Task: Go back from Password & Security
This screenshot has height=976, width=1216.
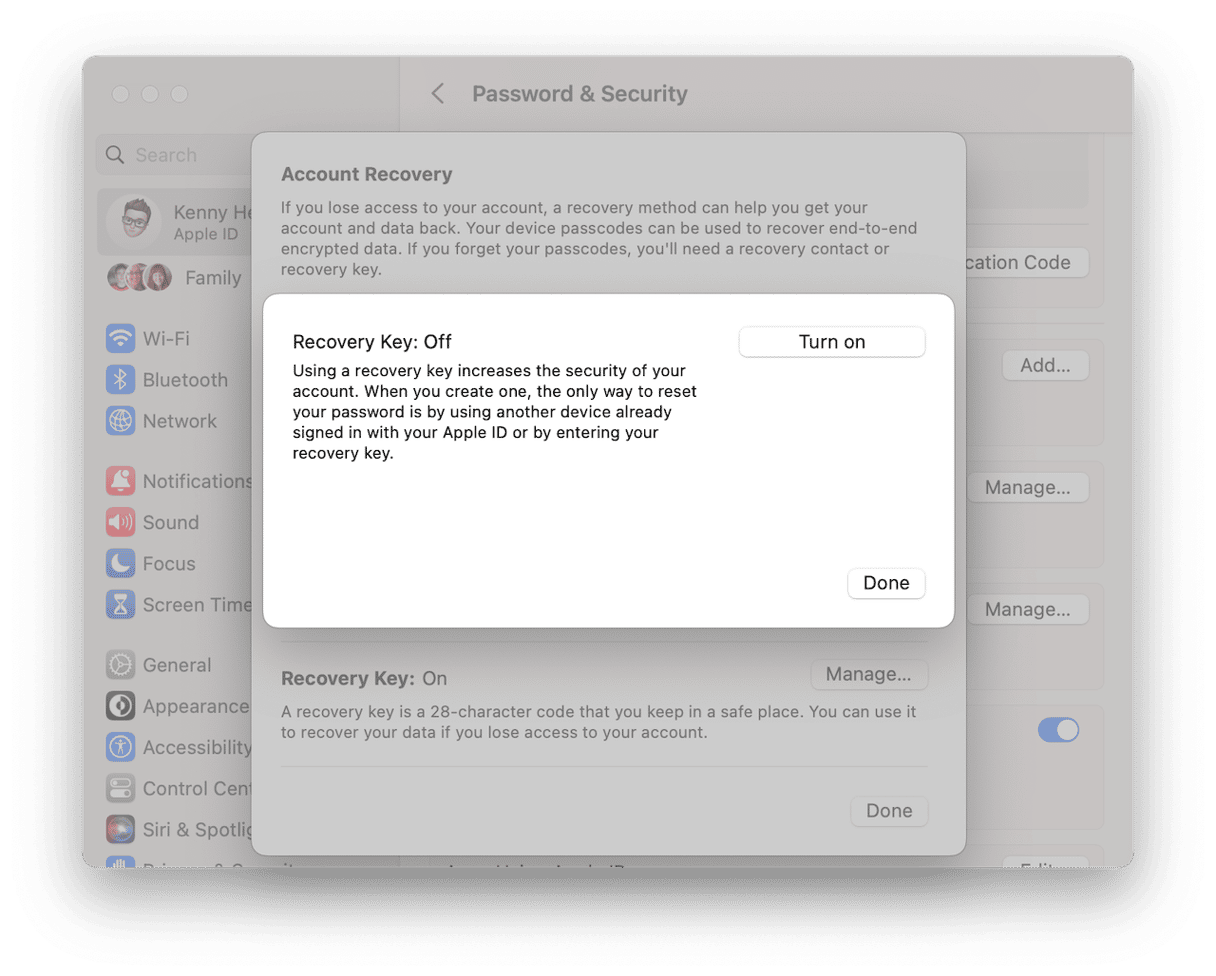Action: (437, 94)
